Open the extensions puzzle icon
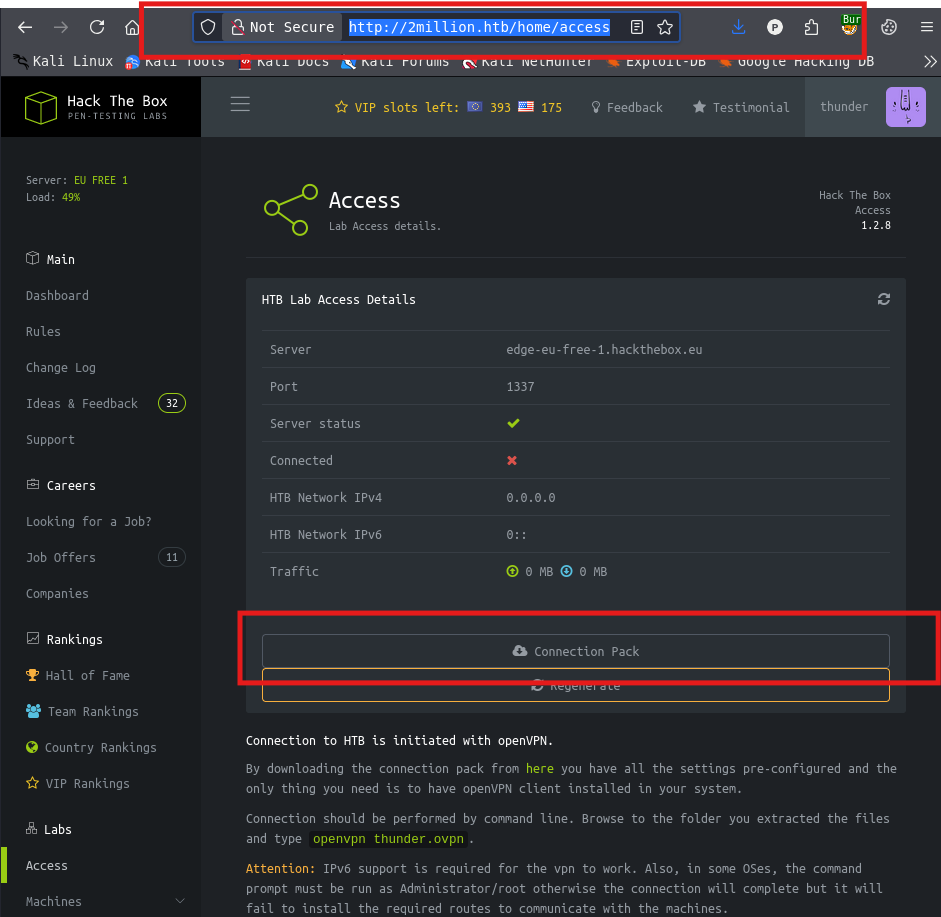 tap(811, 27)
